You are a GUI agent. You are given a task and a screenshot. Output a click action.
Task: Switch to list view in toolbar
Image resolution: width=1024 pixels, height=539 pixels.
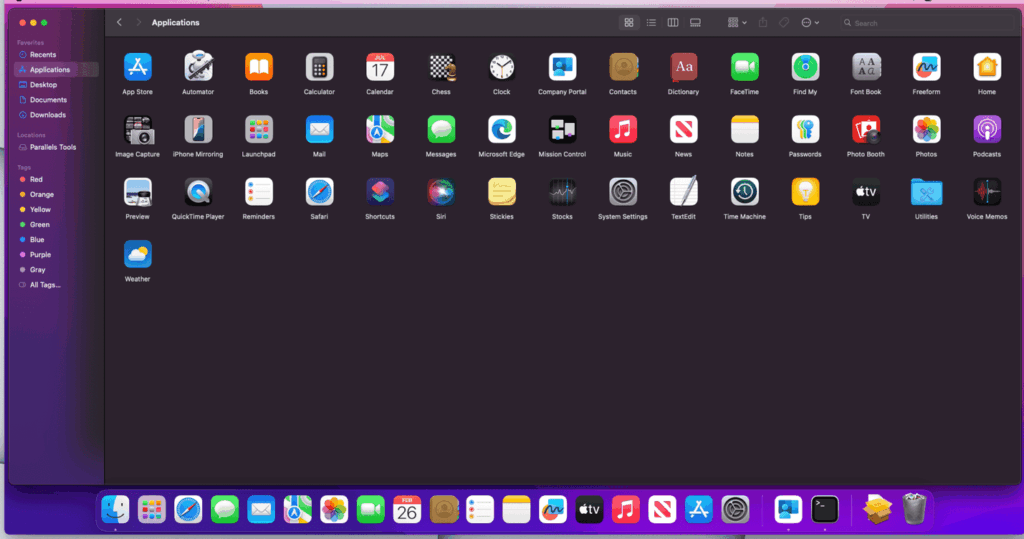click(x=651, y=22)
